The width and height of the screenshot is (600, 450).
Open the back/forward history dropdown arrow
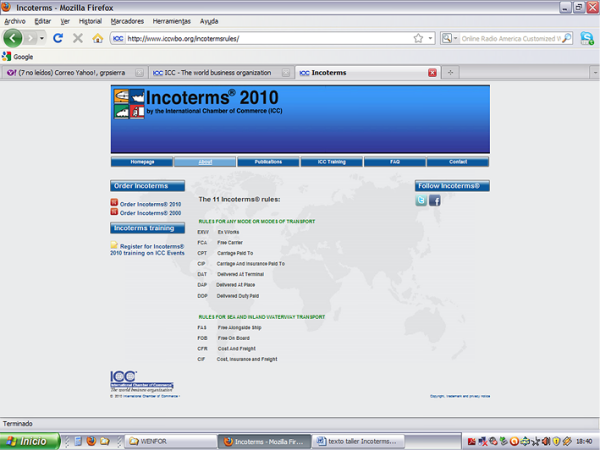[41, 38]
